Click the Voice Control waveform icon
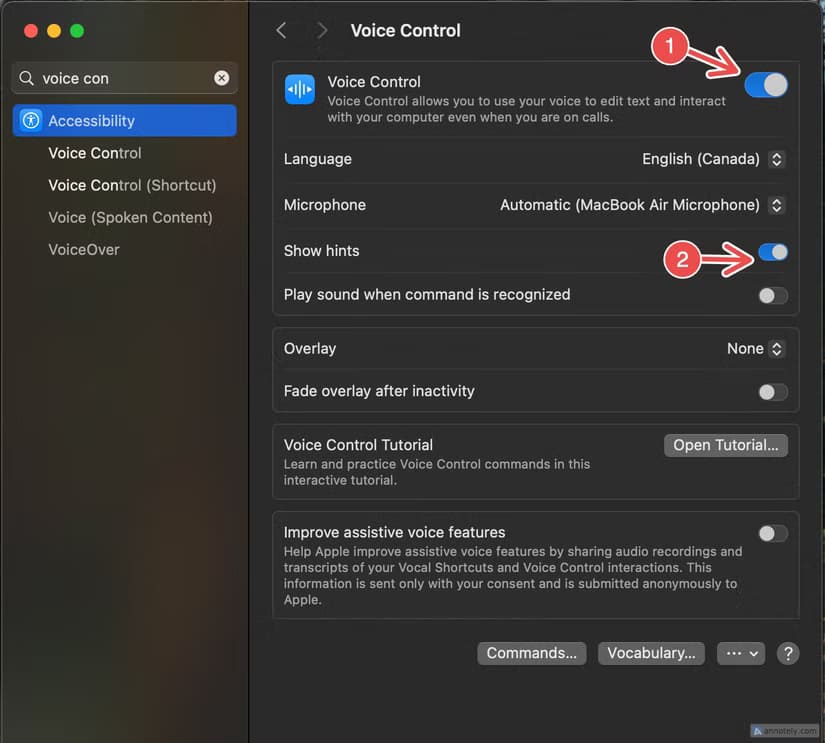The image size is (825, 743). coord(300,89)
